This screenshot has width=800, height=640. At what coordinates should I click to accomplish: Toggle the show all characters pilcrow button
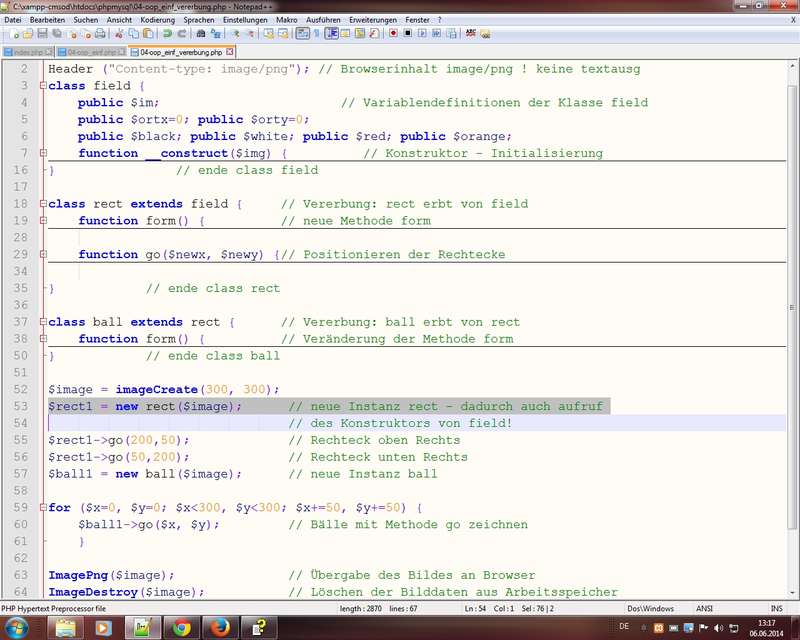click(316, 33)
